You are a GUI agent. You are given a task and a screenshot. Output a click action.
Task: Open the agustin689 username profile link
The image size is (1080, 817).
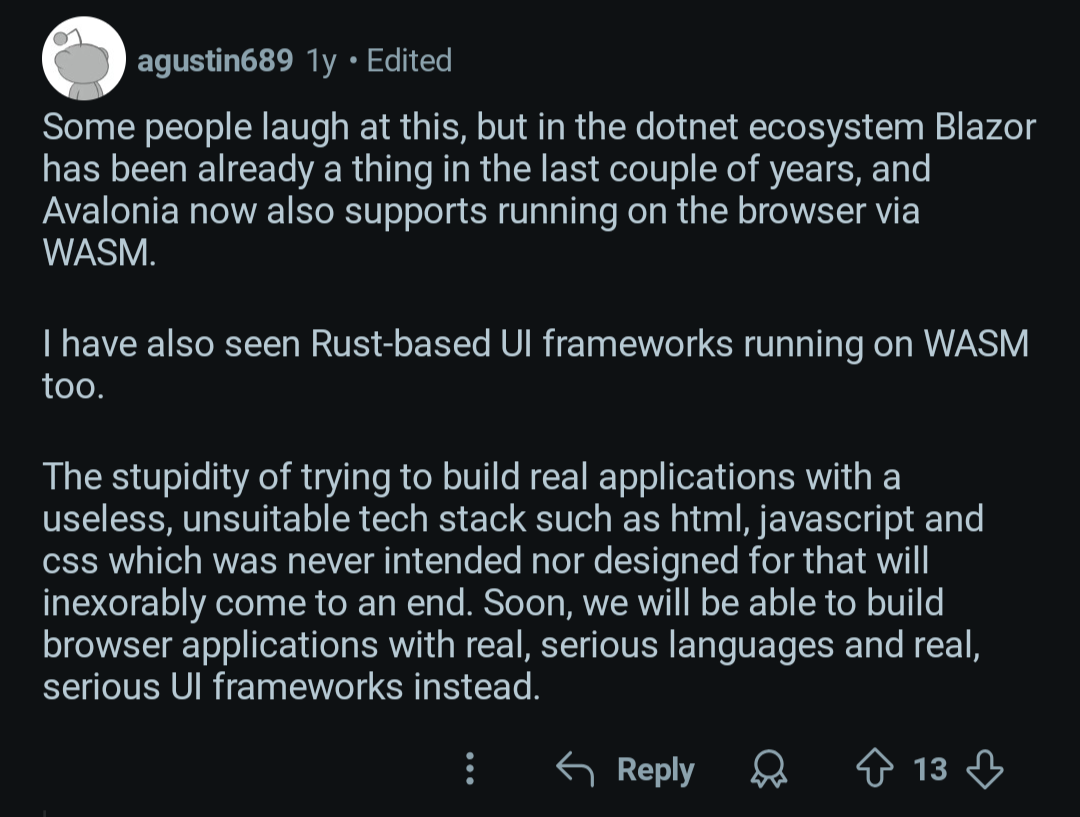215,61
